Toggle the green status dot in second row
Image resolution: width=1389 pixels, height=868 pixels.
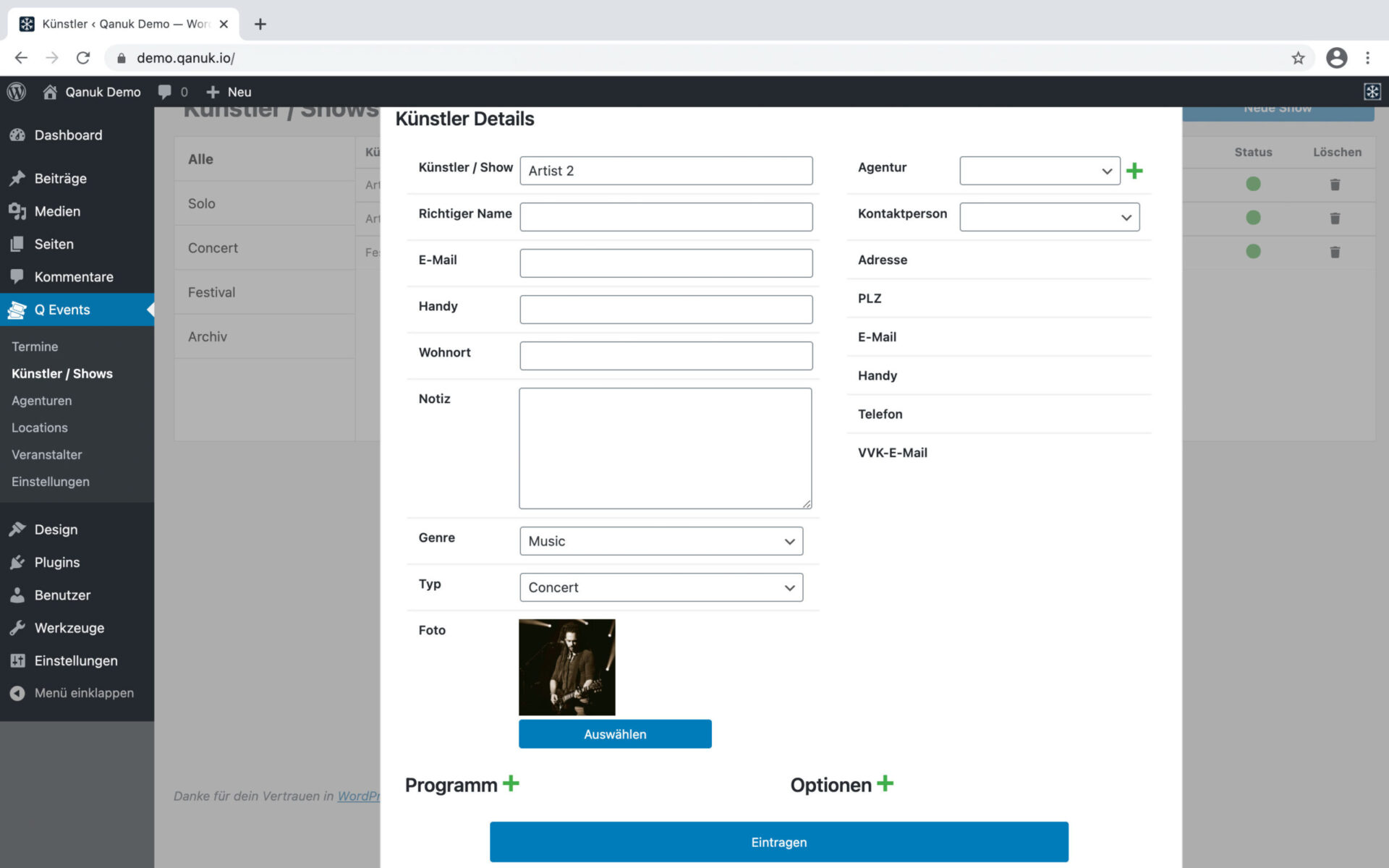pos(1253,218)
